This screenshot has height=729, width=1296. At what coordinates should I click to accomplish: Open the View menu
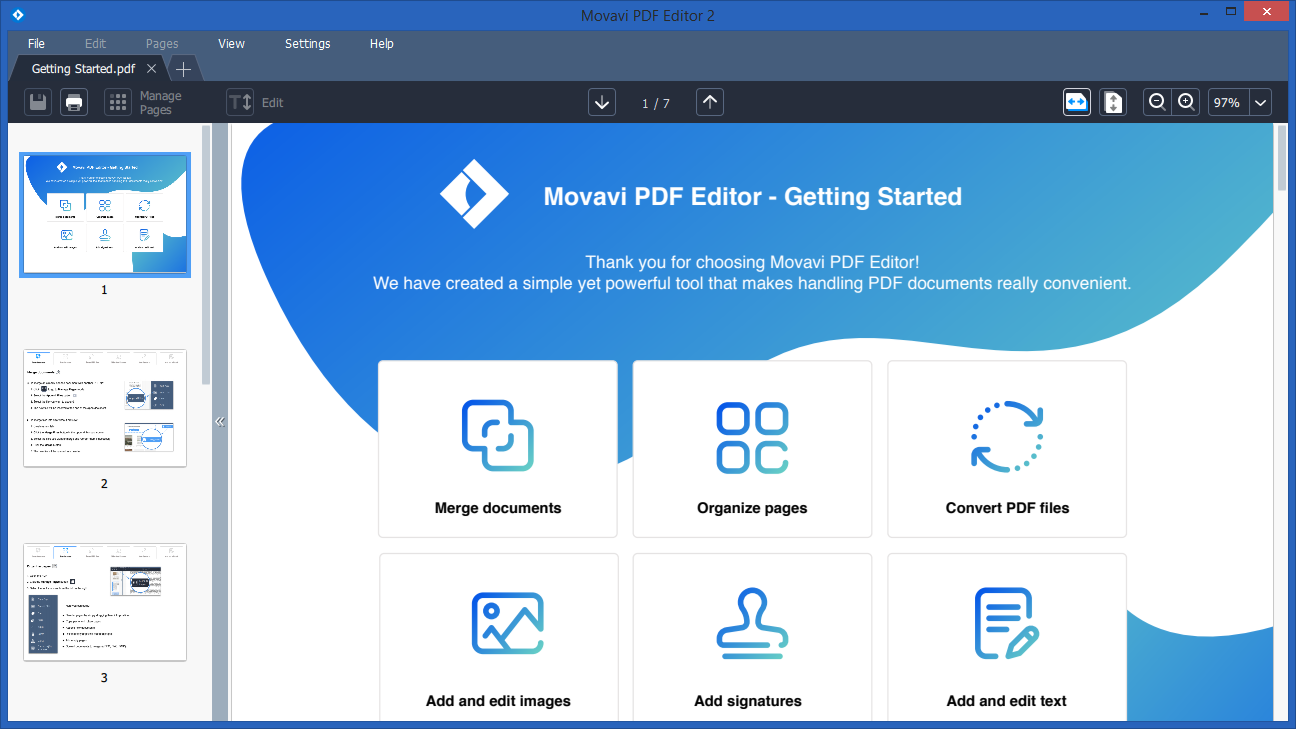tap(232, 44)
